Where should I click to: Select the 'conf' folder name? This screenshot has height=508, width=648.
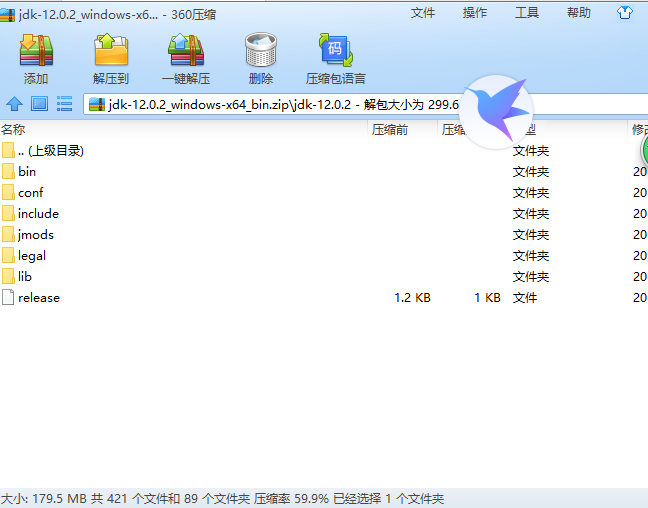tap(31, 193)
